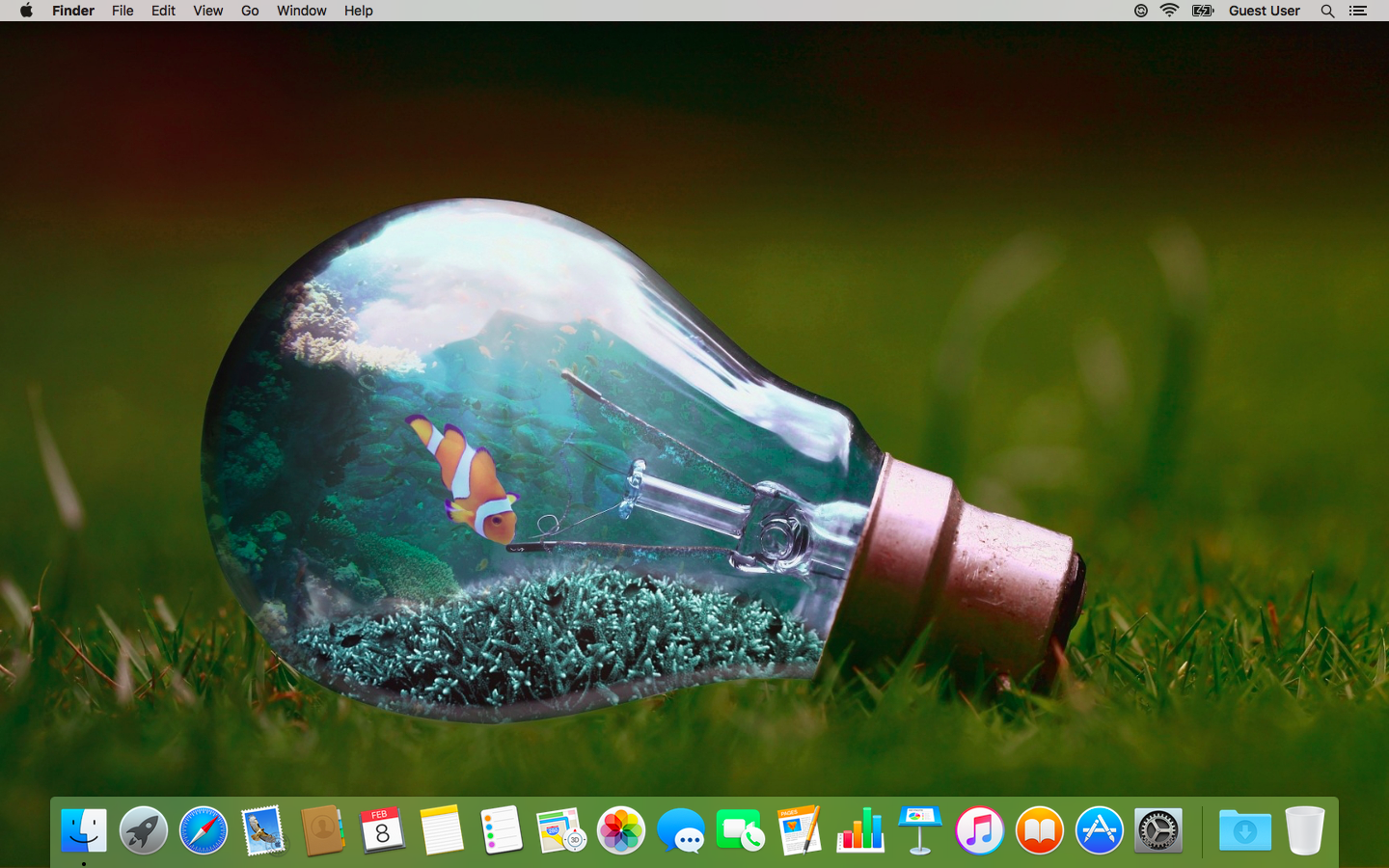Open the Window menu

pyautogui.click(x=301, y=11)
